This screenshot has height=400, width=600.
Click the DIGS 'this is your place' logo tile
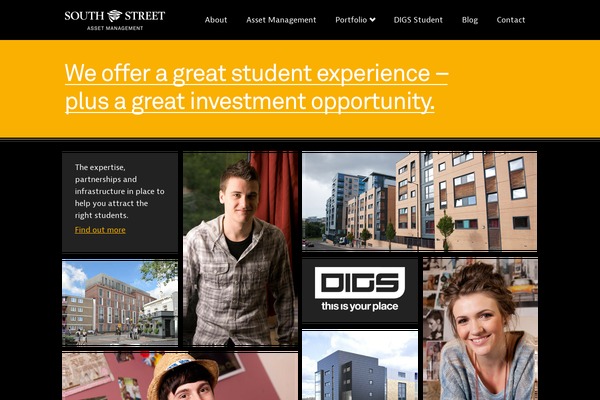click(x=360, y=290)
